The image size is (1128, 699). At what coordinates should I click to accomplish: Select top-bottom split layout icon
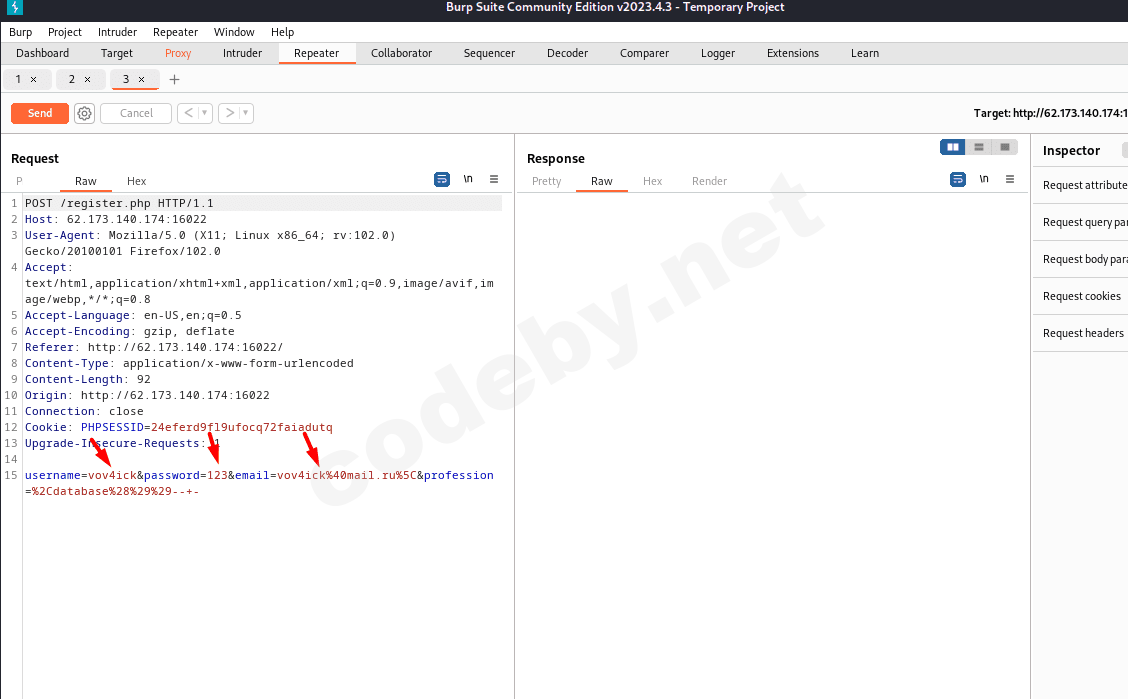(x=978, y=147)
